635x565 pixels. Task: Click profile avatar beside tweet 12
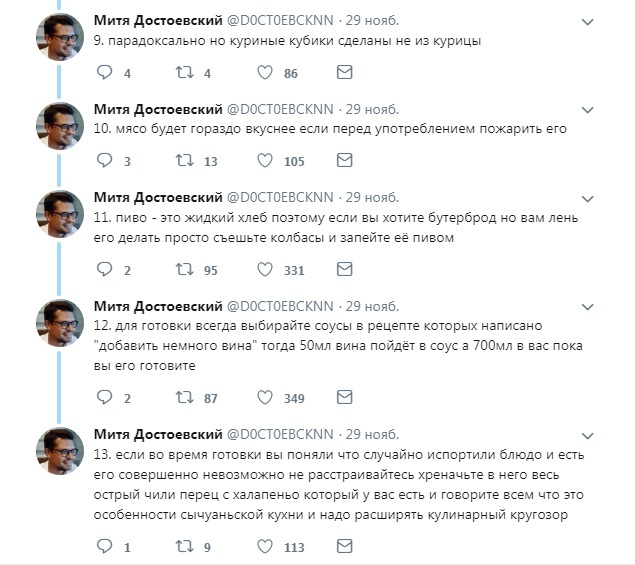[59, 324]
